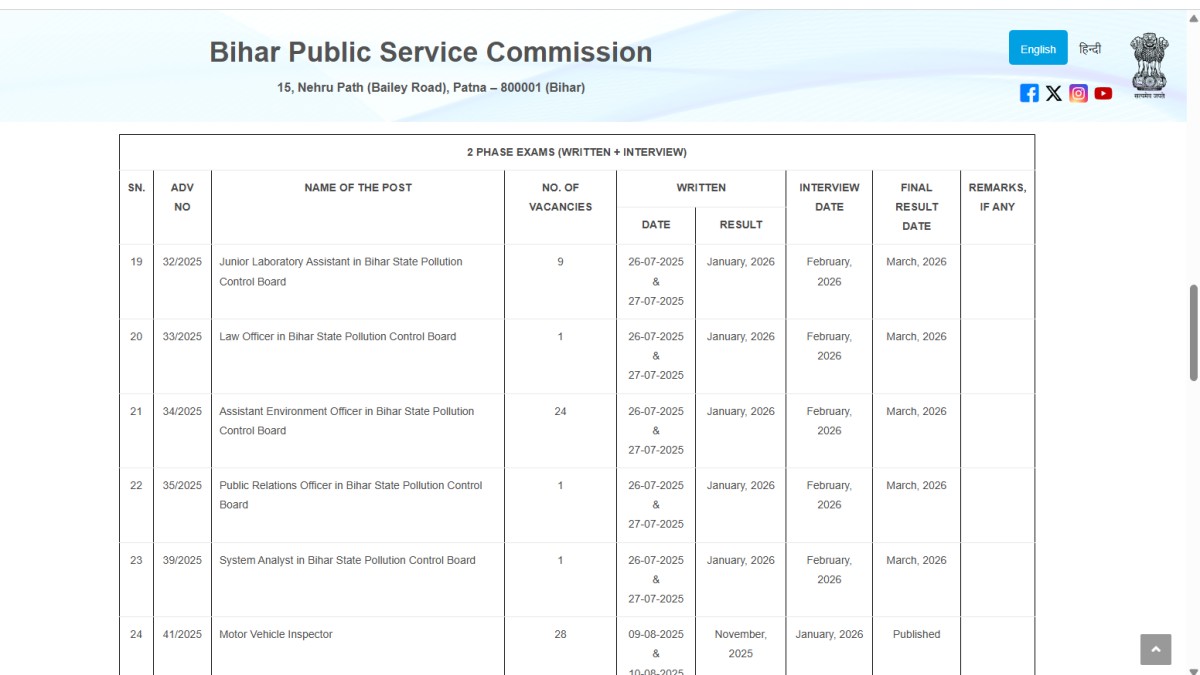This screenshot has width=1200, height=675.
Task: Click the page's vertical scrollbar thumb
Action: [1193, 332]
